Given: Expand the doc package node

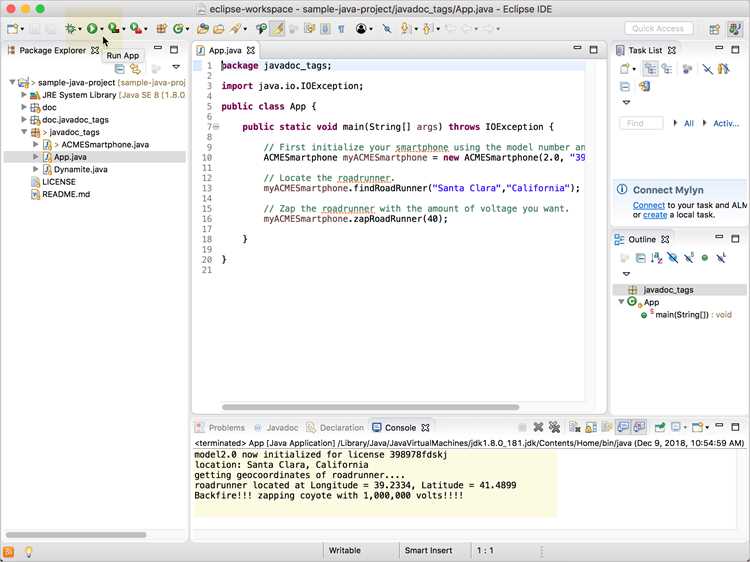Looking at the screenshot, I should [x=23, y=107].
